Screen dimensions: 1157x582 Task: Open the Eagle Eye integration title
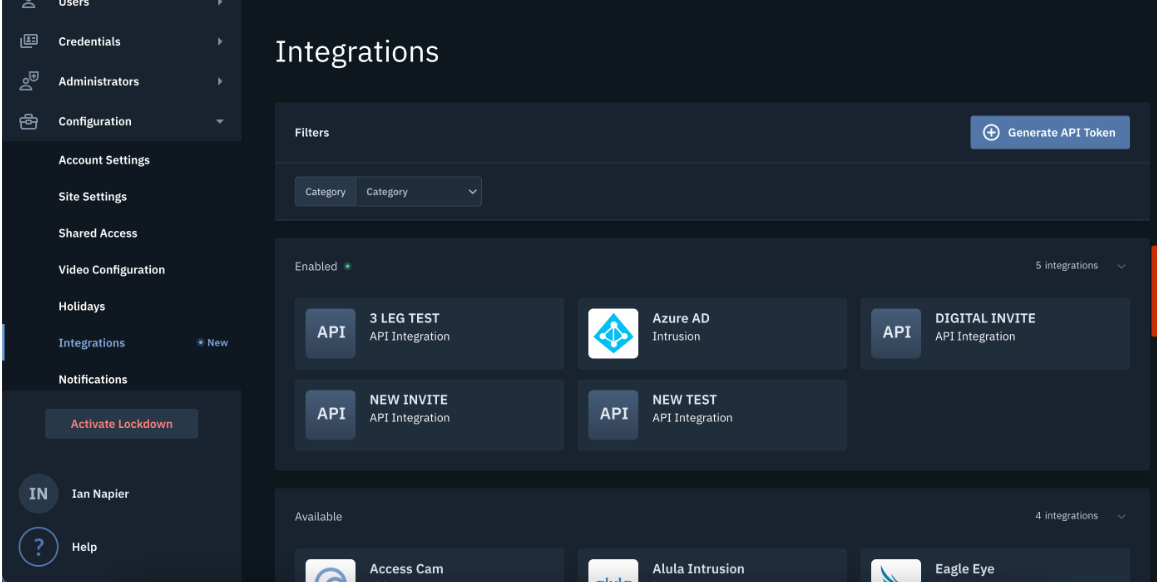coord(964,569)
